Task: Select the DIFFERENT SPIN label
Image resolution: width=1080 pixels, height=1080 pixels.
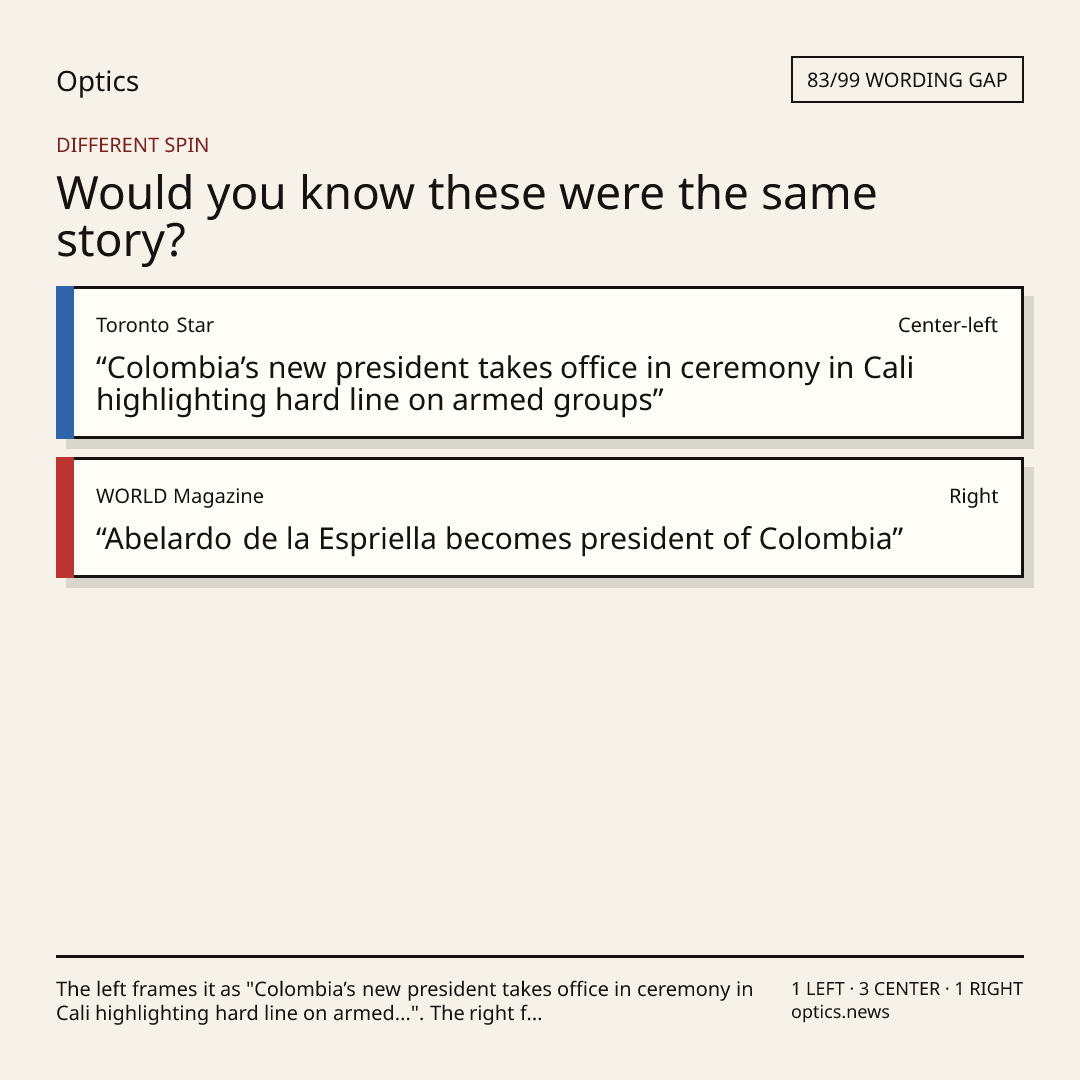Action: 132,145
